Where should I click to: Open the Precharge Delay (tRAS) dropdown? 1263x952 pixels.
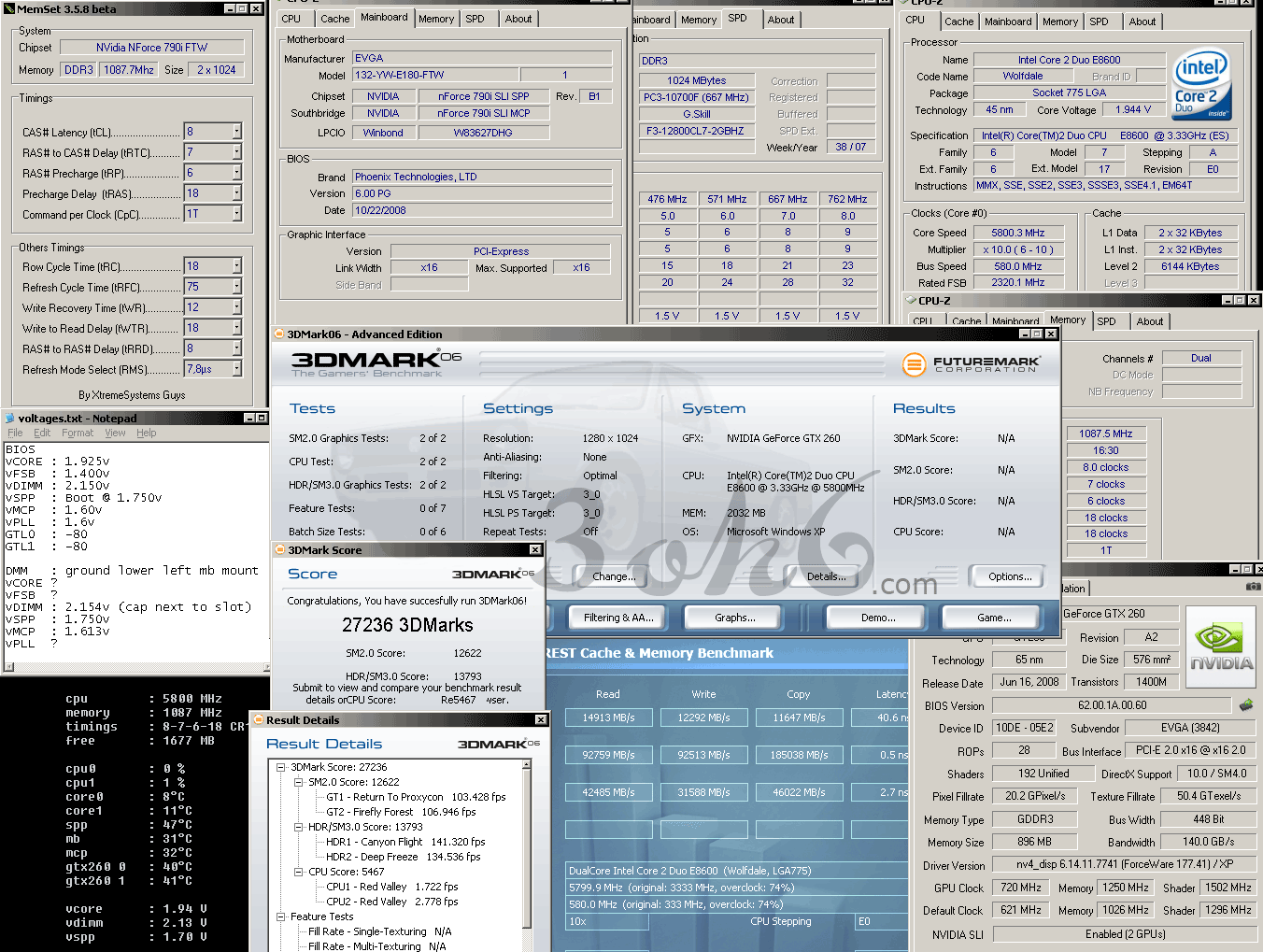click(x=236, y=193)
